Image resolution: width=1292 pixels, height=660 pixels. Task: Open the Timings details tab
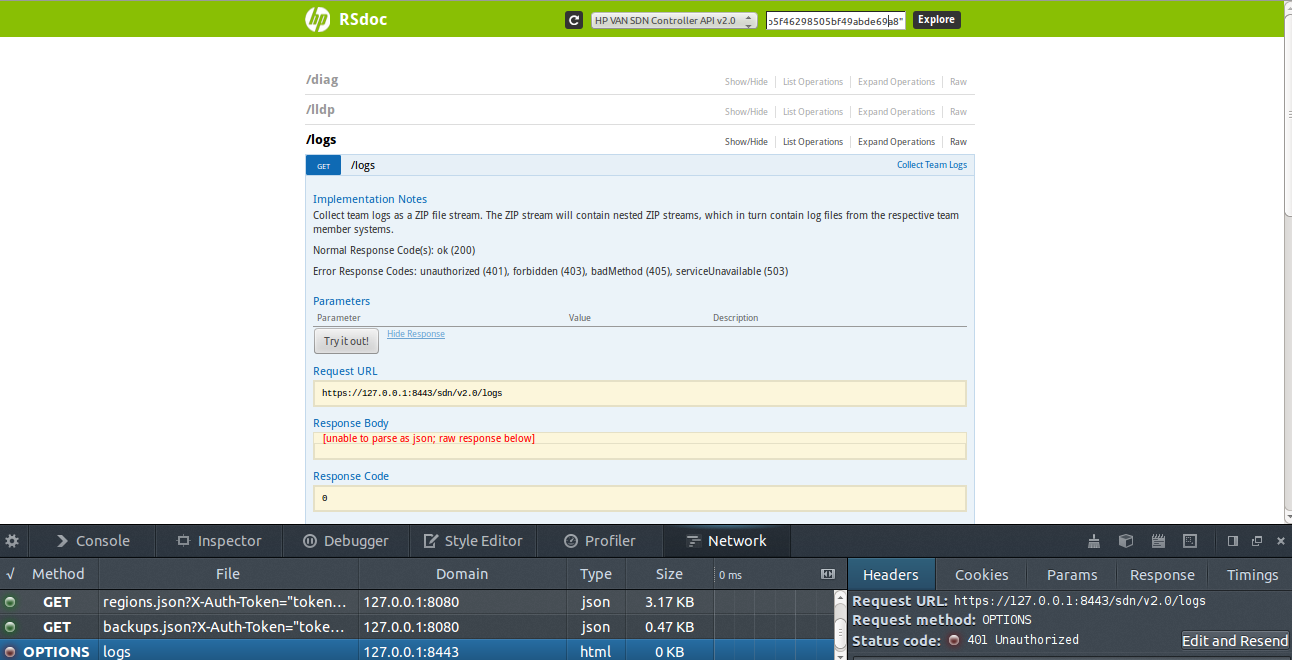click(1252, 575)
